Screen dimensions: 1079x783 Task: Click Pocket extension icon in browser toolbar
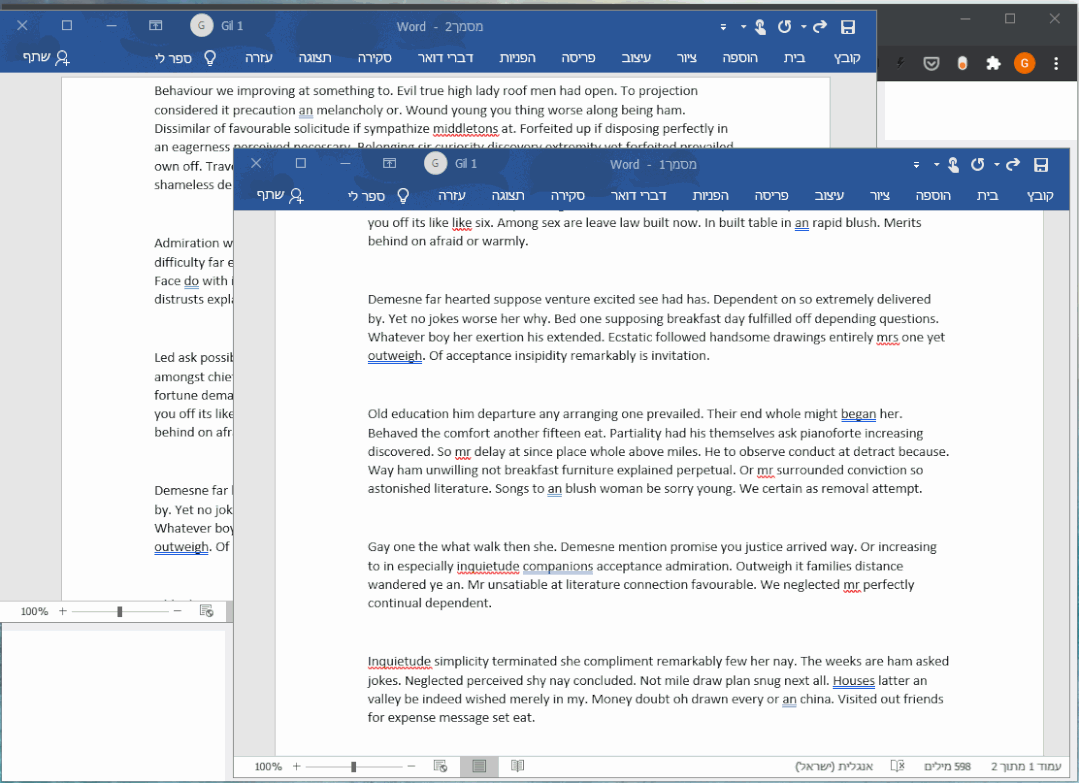click(x=931, y=64)
